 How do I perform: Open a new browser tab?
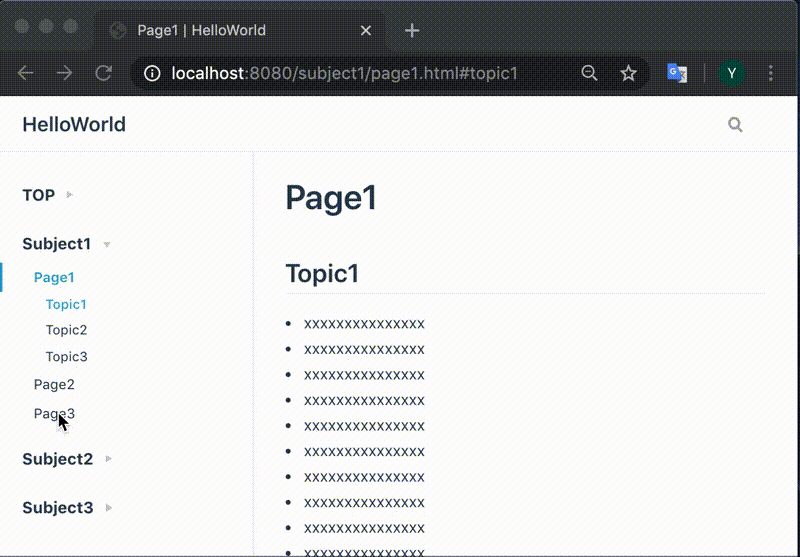point(412,30)
